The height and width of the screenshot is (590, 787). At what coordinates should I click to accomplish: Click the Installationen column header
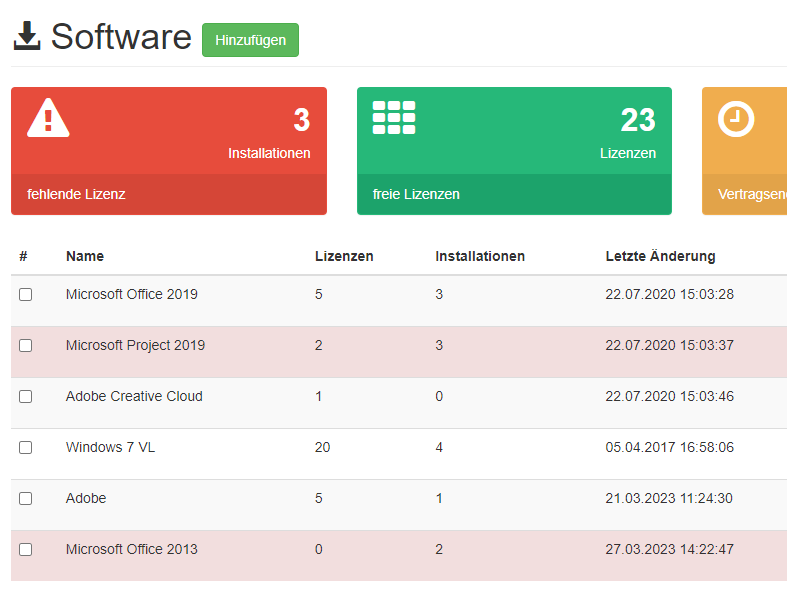(480, 256)
